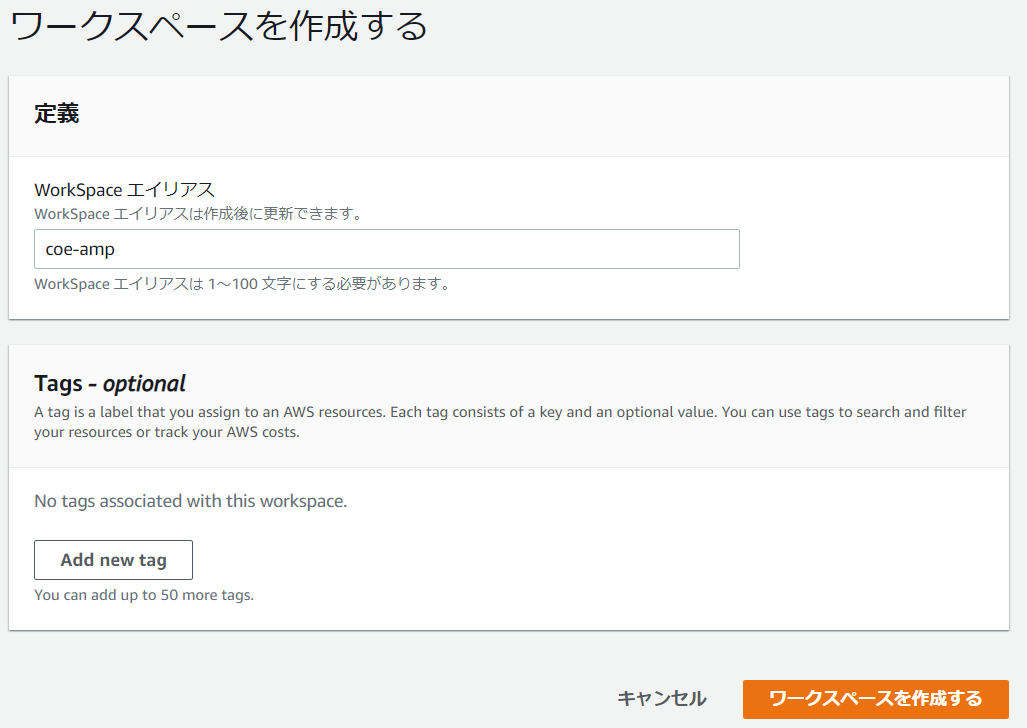
Task: Click the 'No tags associated with this workspace' message
Action: 190,501
